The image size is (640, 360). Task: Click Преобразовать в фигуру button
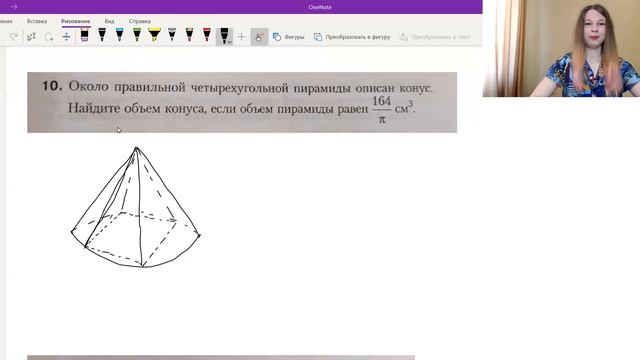pyautogui.click(x=352, y=37)
